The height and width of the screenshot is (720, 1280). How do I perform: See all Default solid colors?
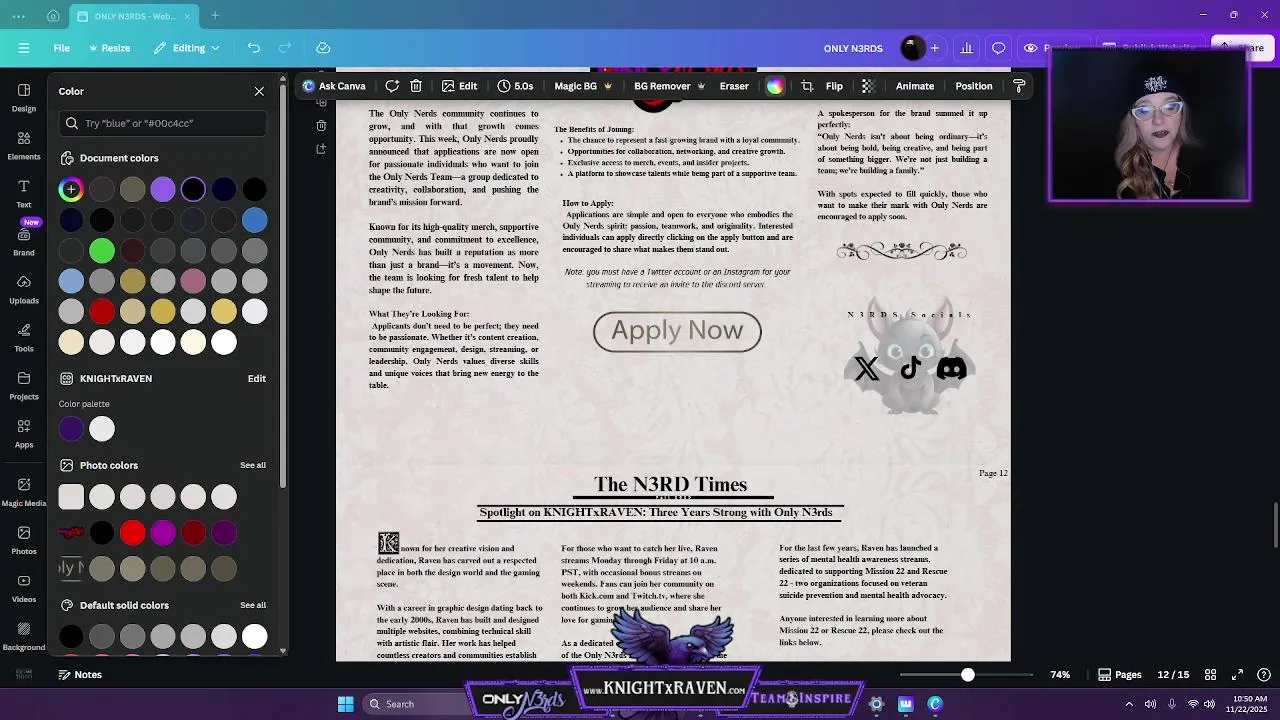(x=253, y=605)
